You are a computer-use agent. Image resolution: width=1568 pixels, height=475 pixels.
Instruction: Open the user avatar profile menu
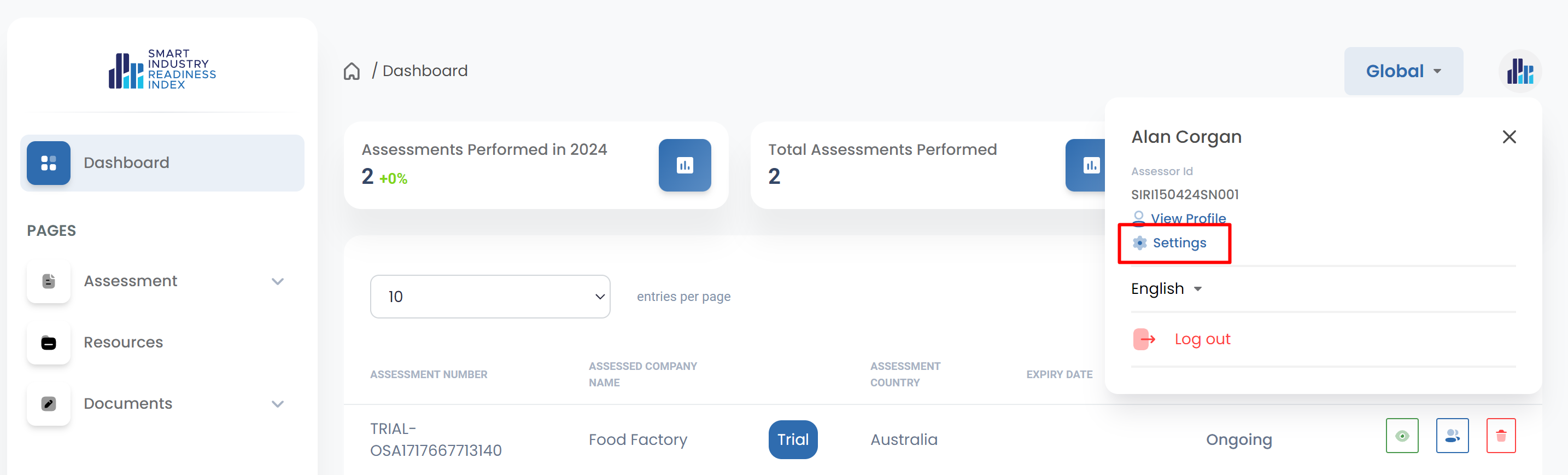(1519, 71)
